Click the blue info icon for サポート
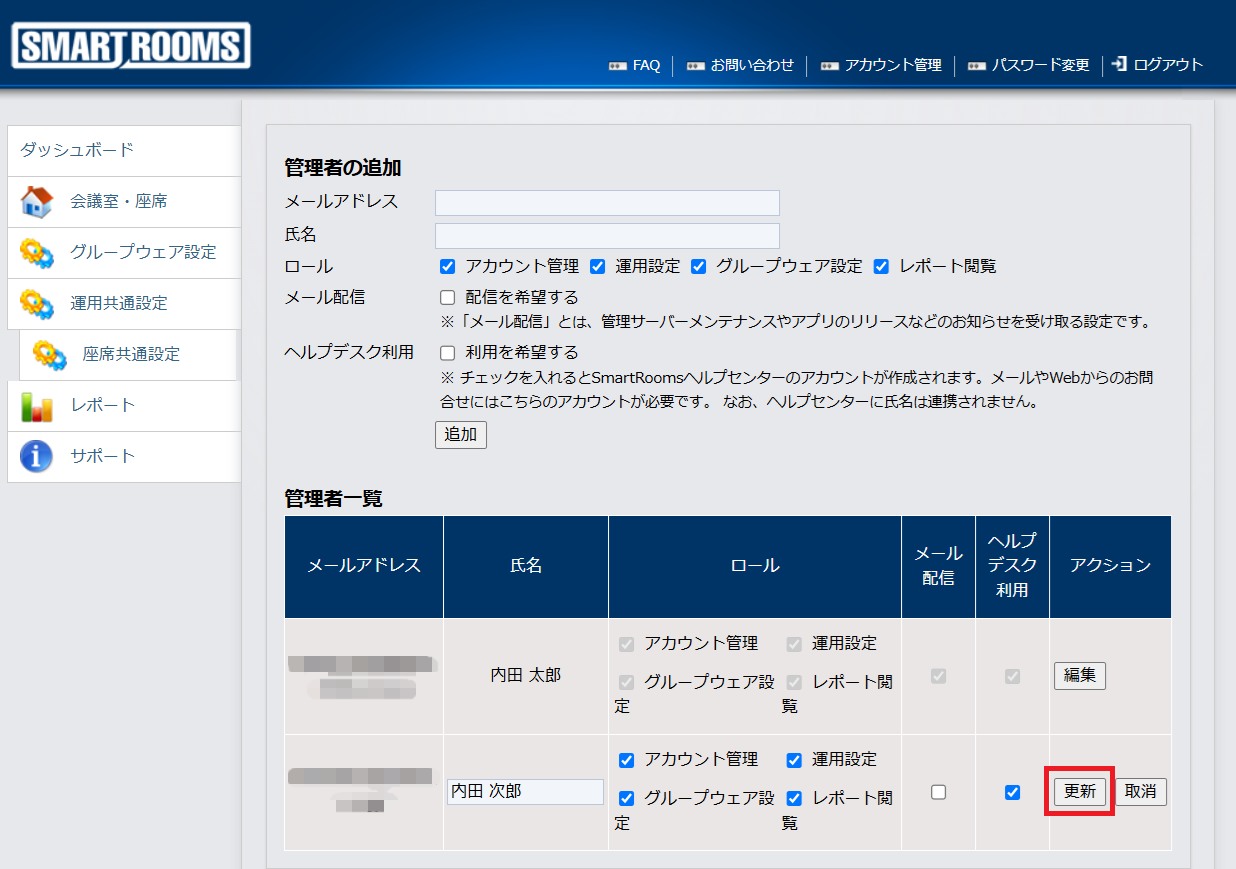The width and height of the screenshot is (1236, 869). pyautogui.click(x=37, y=457)
